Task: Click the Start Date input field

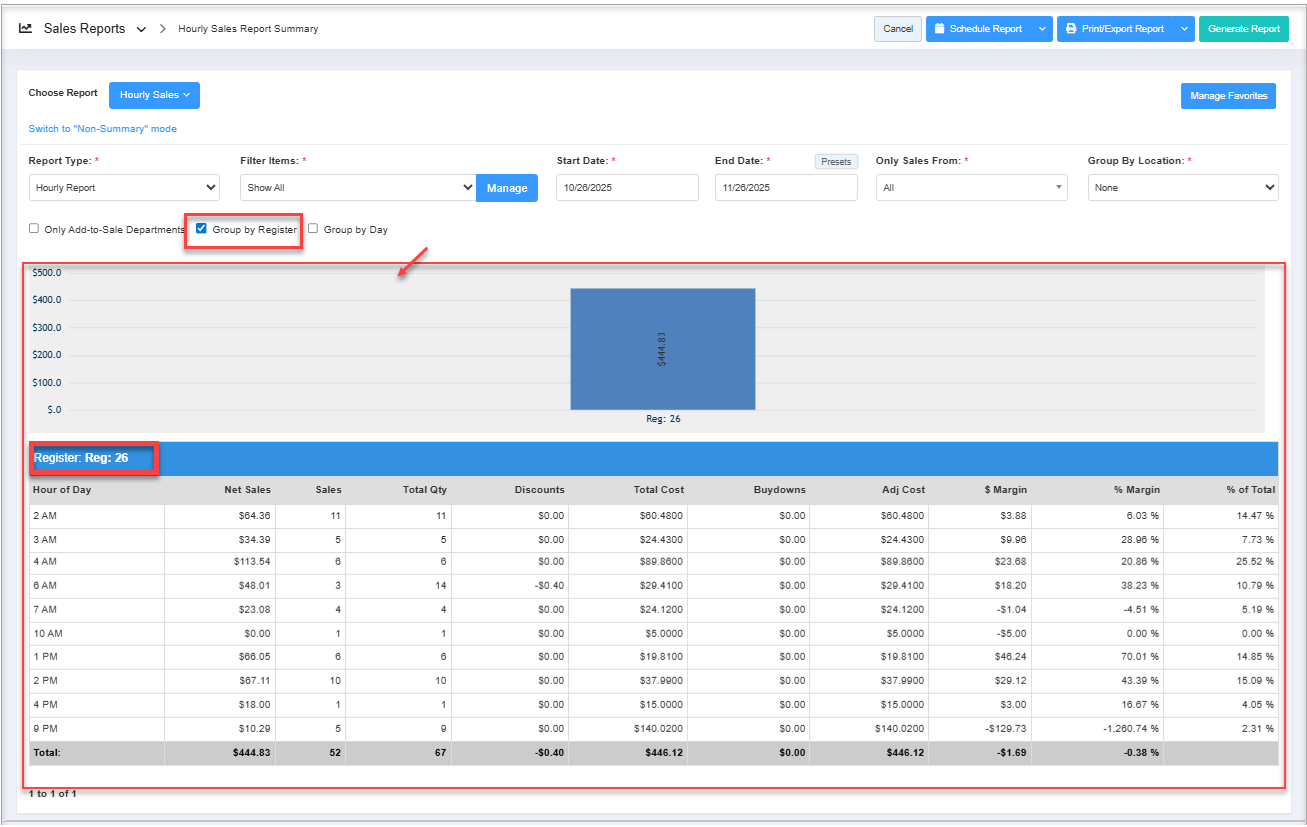Action: 627,188
